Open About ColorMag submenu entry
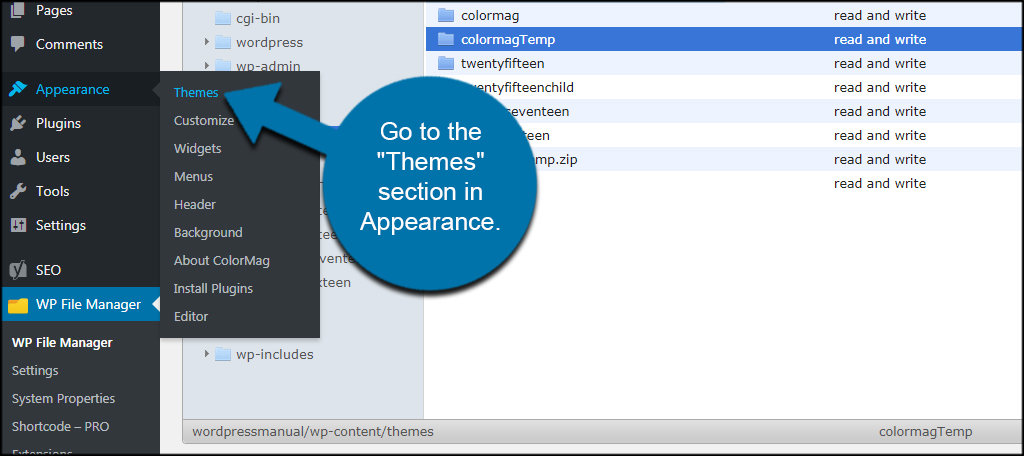The height and width of the screenshot is (456, 1024). (221, 261)
